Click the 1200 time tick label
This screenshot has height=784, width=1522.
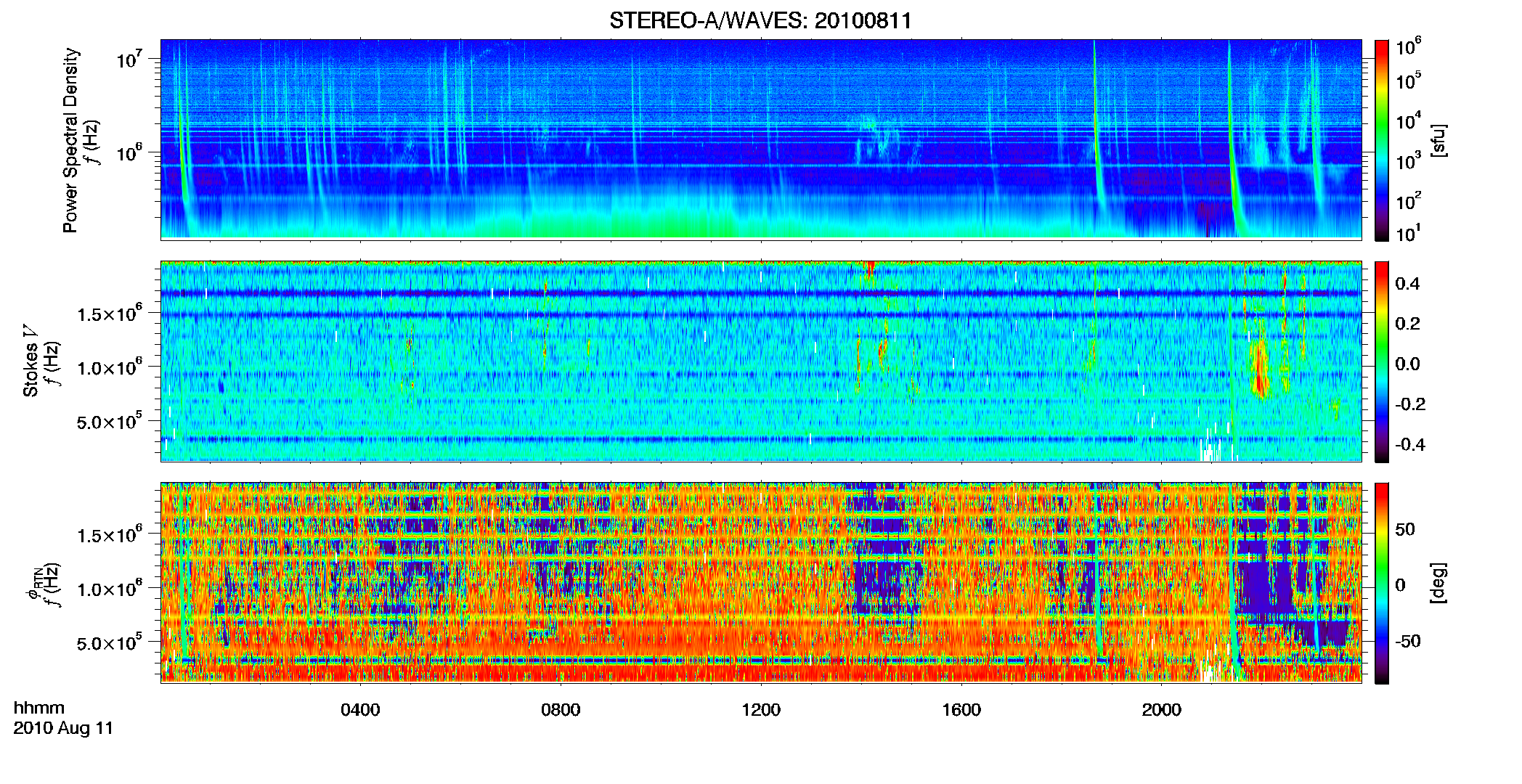pyautogui.click(x=761, y=710)
